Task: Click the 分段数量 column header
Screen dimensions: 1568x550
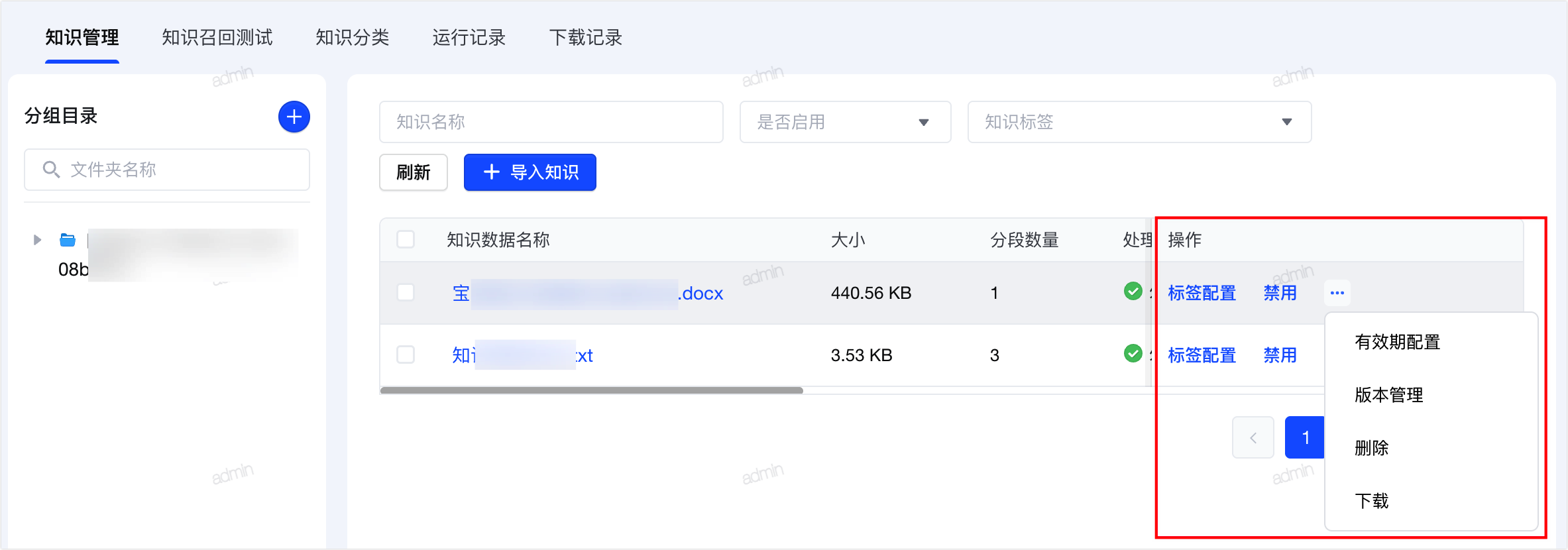Action: (1025, 239)
